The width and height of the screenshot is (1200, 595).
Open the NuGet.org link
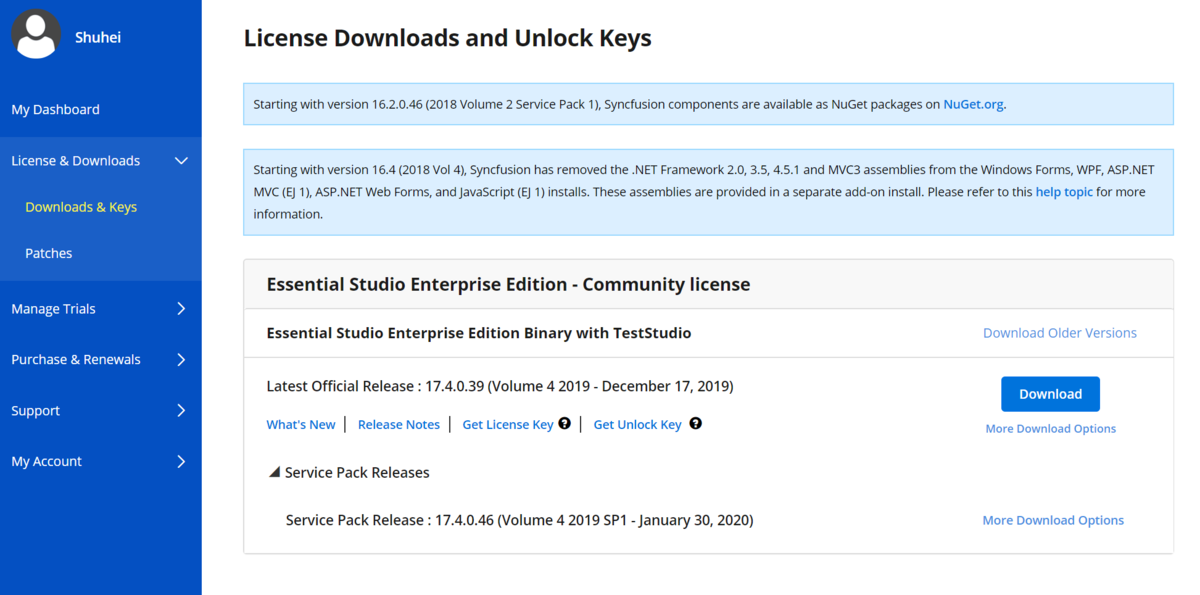click(x=973, y=104)
